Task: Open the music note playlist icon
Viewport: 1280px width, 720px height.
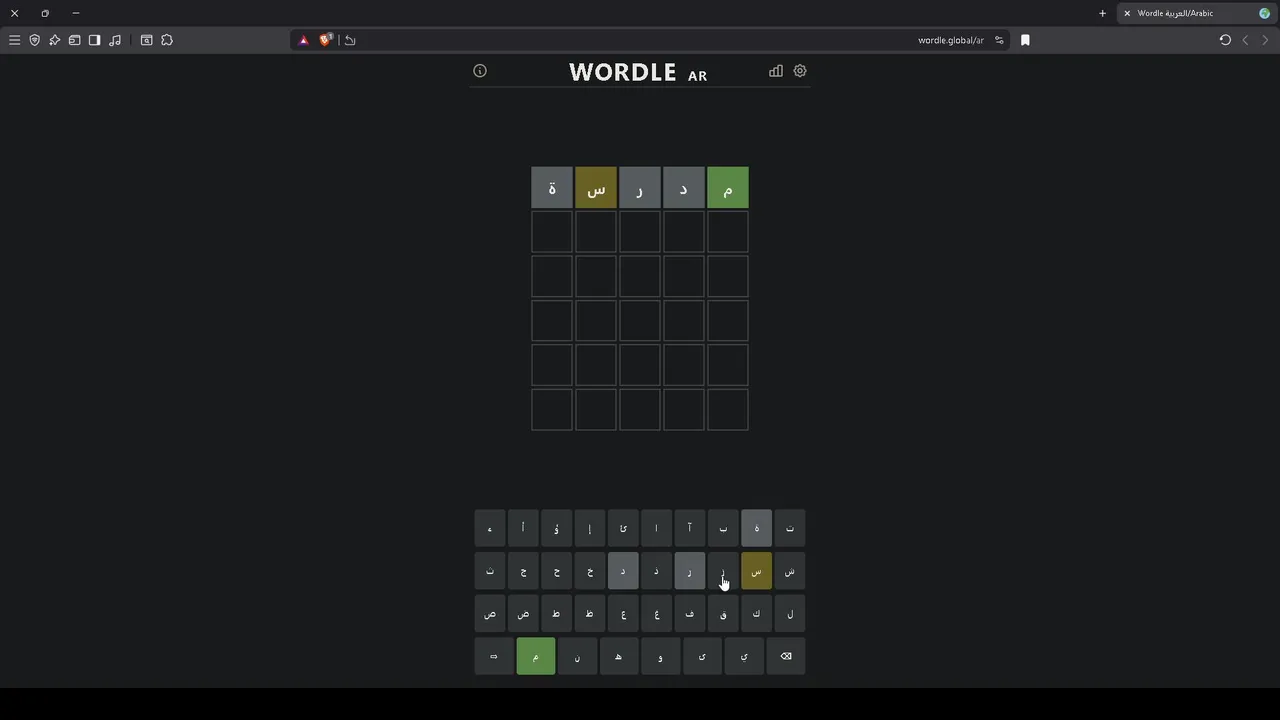Action: pyautogui.click(x=115, y=40)
